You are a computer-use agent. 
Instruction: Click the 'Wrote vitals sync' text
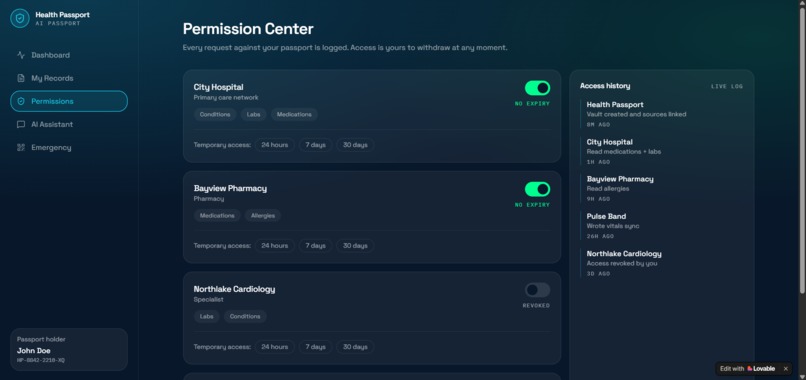tap(613, 226)
